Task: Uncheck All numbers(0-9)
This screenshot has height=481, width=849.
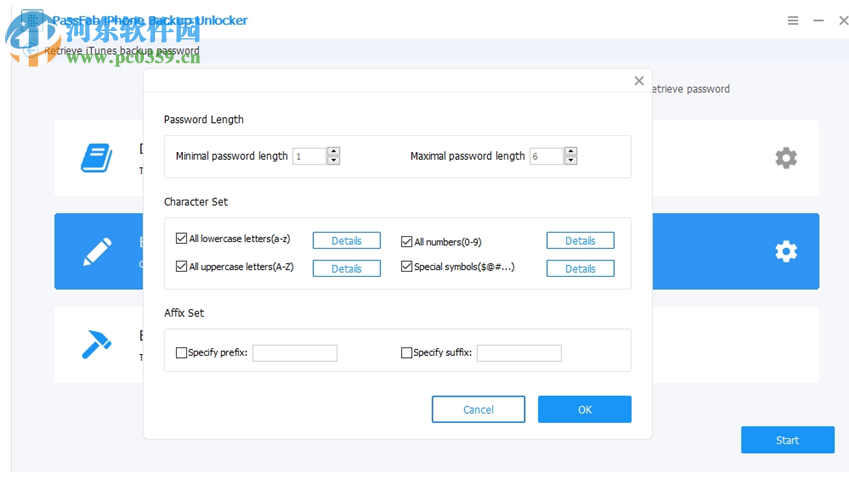Action: (407, 242)
